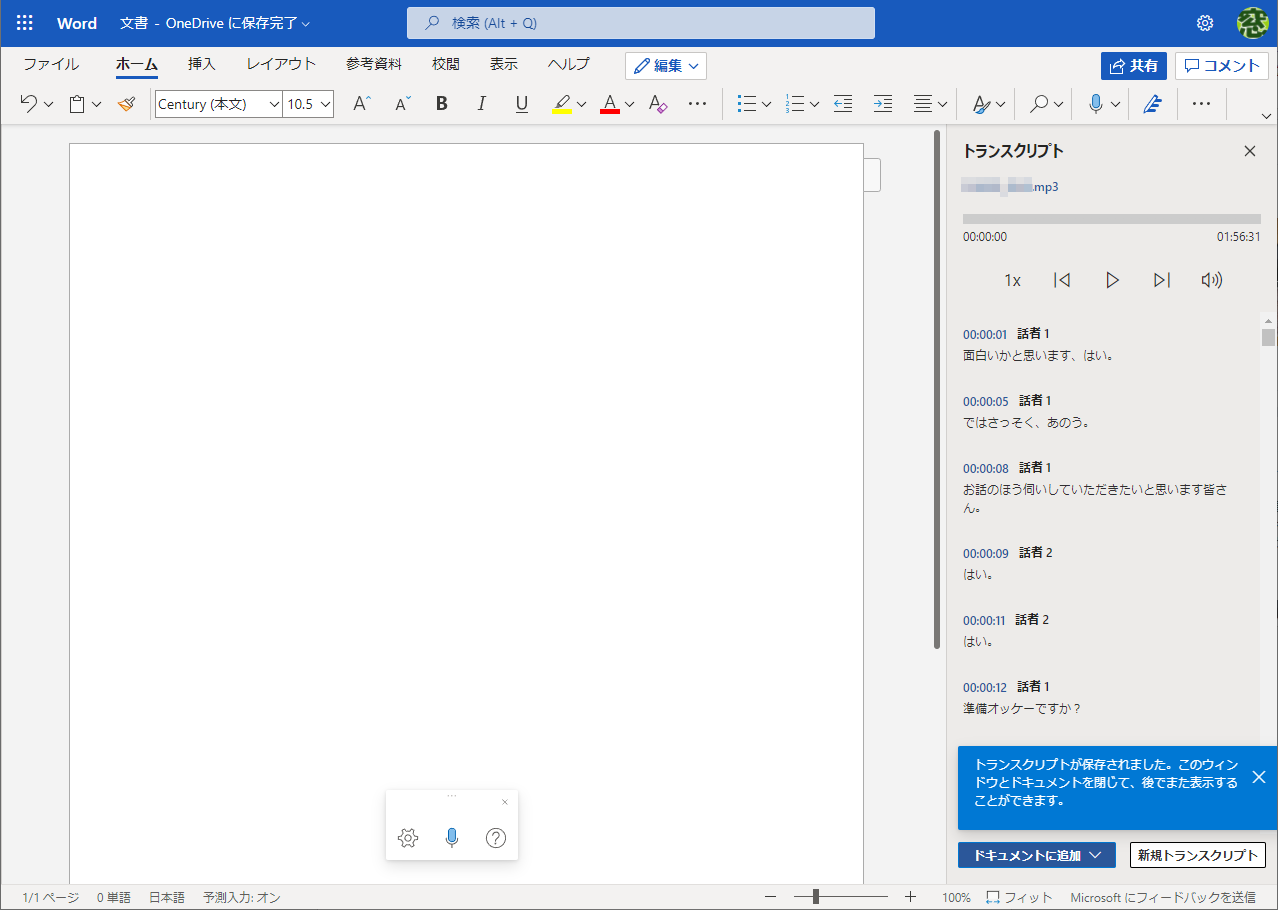Apply bold formatting
The image size is (1278, 910).
(441, 103)
